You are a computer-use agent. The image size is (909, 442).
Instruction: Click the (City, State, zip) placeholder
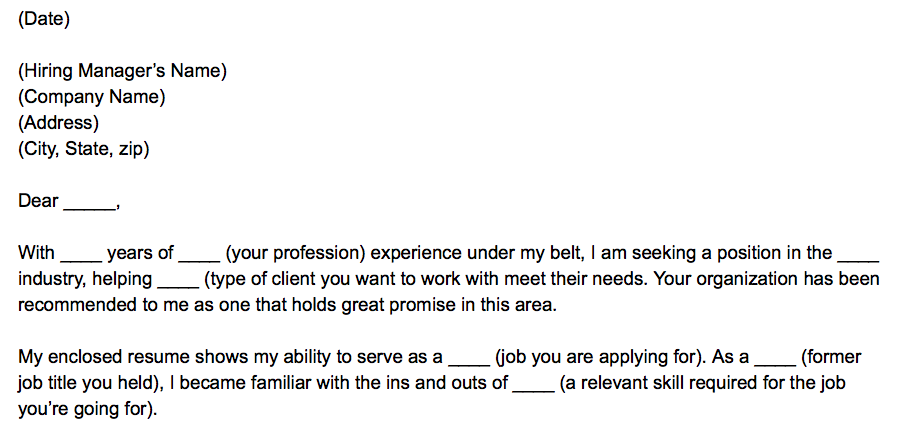(x=84, y=149)
